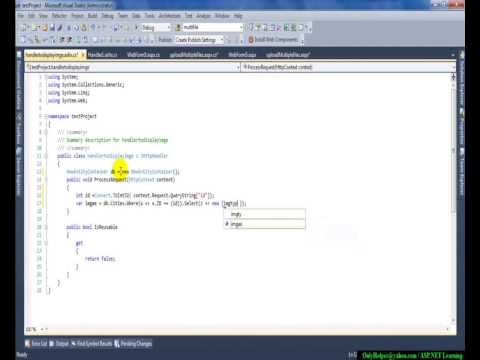Click the 'namespace testProject' text
Screen dimensions: 480x360
[72, 116]
